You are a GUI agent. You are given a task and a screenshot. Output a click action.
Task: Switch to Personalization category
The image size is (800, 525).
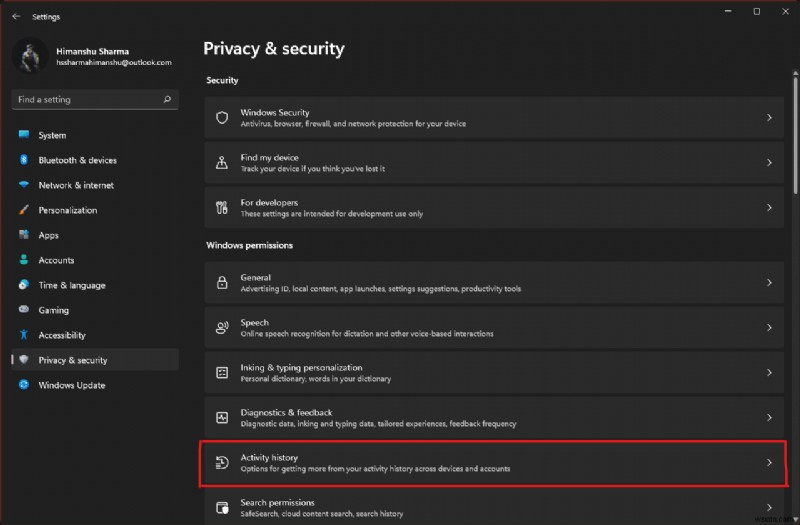(68, 210)
